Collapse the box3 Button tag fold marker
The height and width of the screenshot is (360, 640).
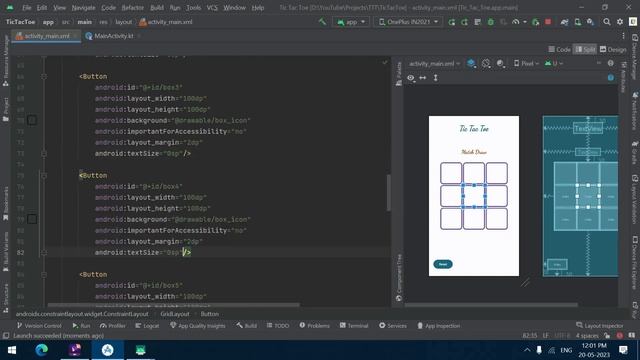pos(44,76)
